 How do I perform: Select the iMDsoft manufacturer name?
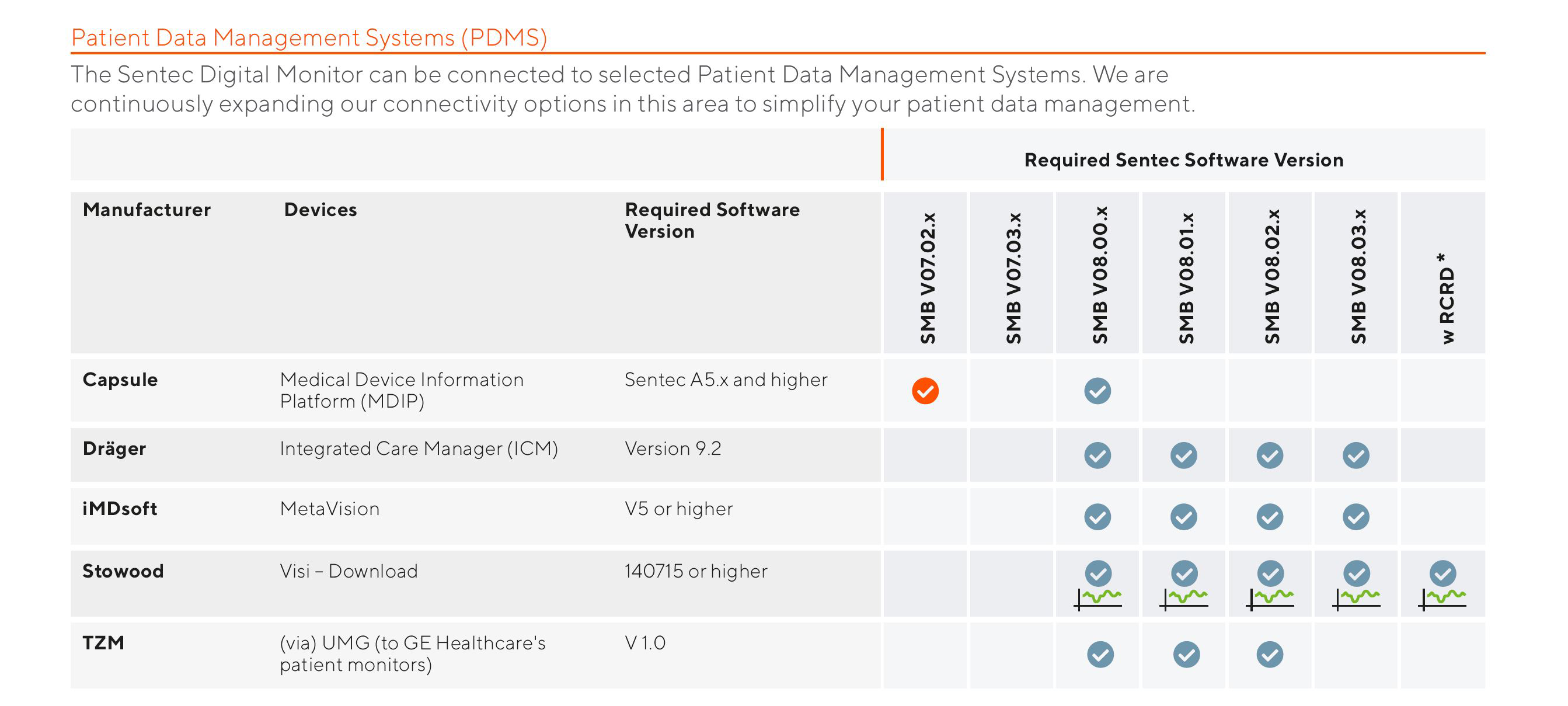[120, 509]
